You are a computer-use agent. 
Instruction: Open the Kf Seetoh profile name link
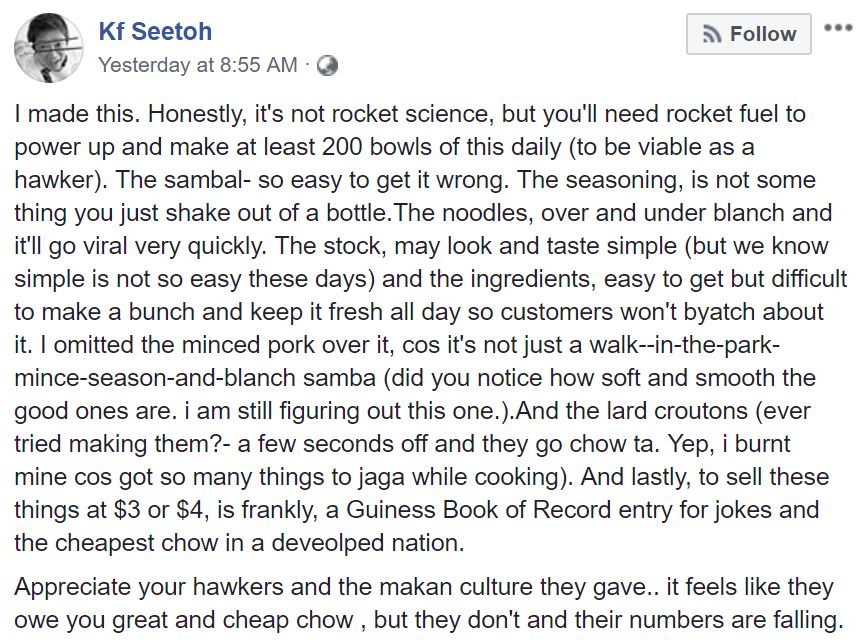point(155,31)
